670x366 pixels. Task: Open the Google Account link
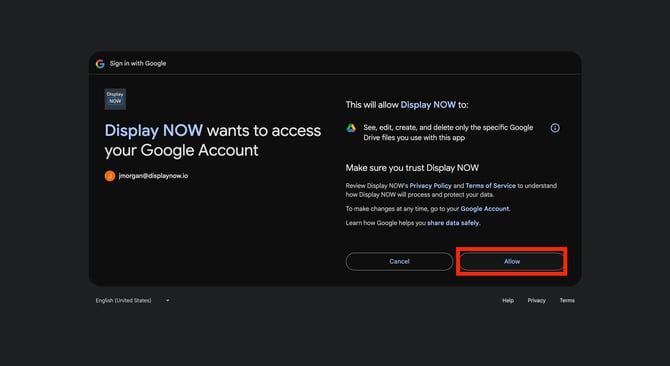pos(485,209)
